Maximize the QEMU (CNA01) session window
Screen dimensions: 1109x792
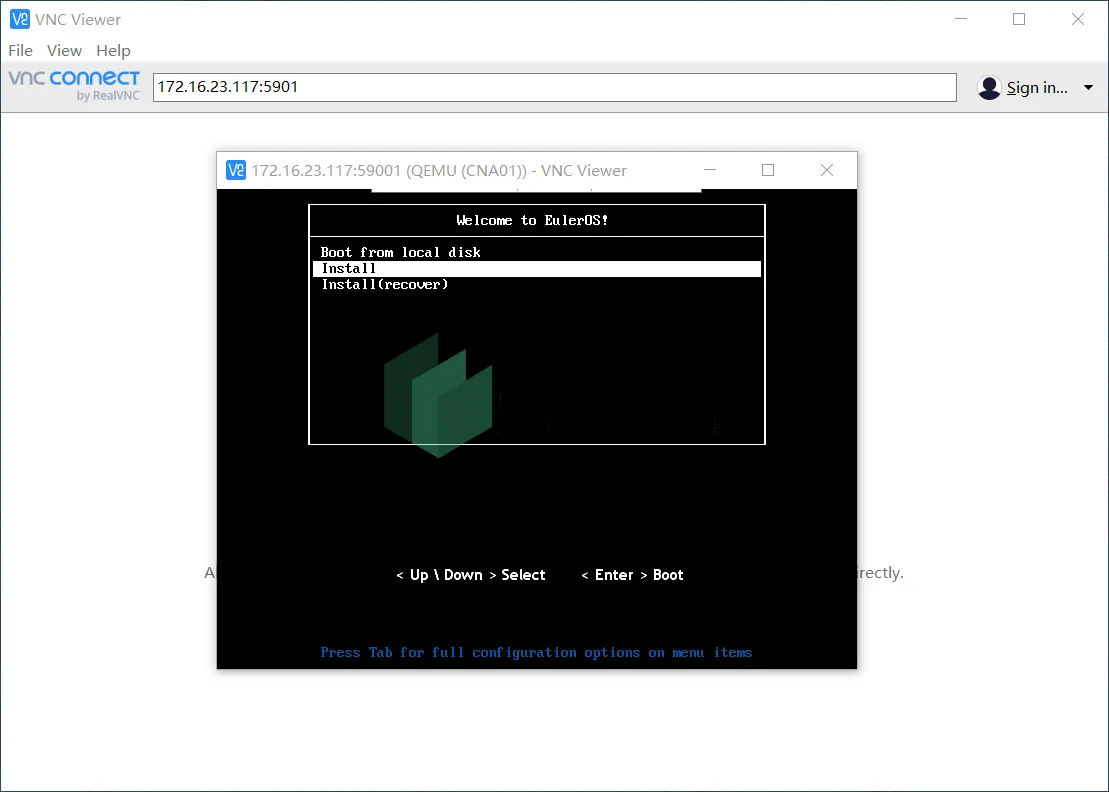[x=768, y=170]
